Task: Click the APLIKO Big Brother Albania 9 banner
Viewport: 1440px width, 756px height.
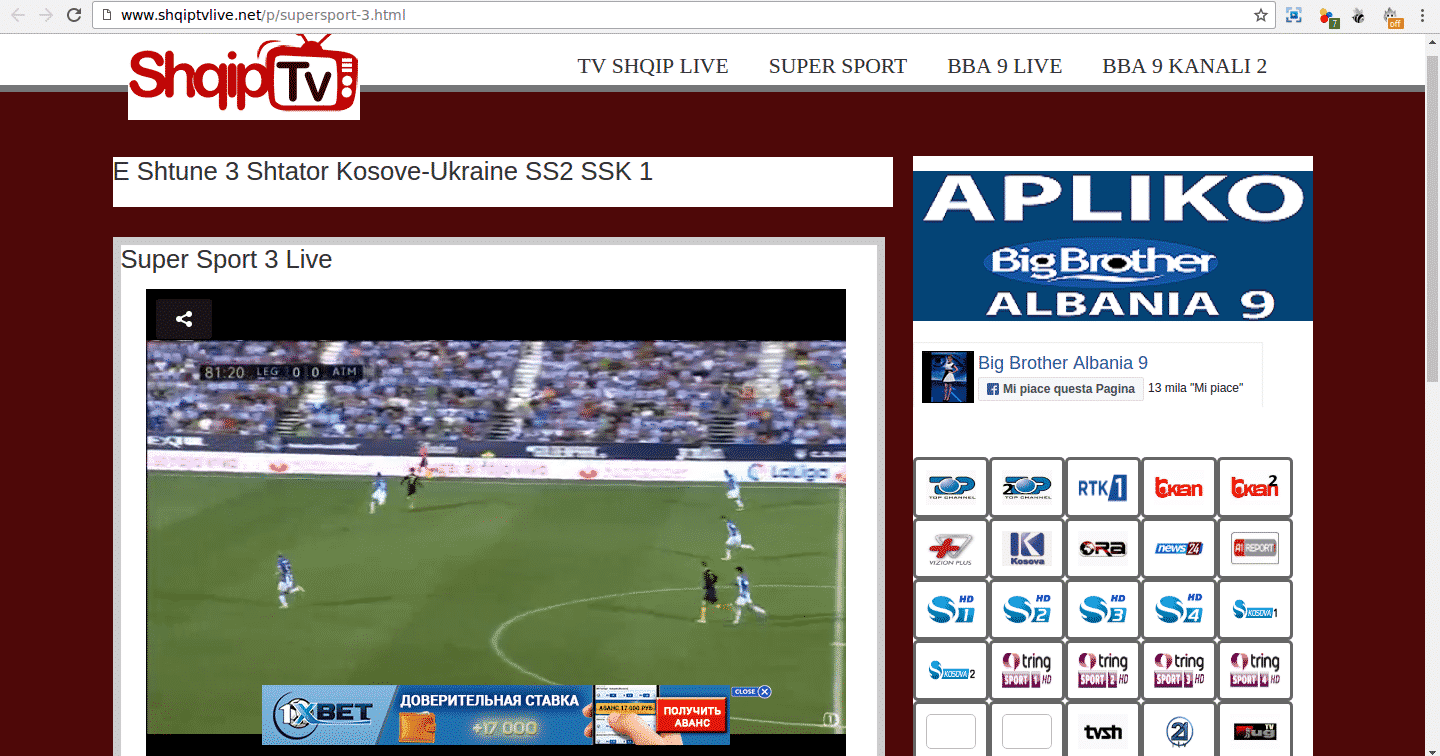Action: [x=1113, y=246]
